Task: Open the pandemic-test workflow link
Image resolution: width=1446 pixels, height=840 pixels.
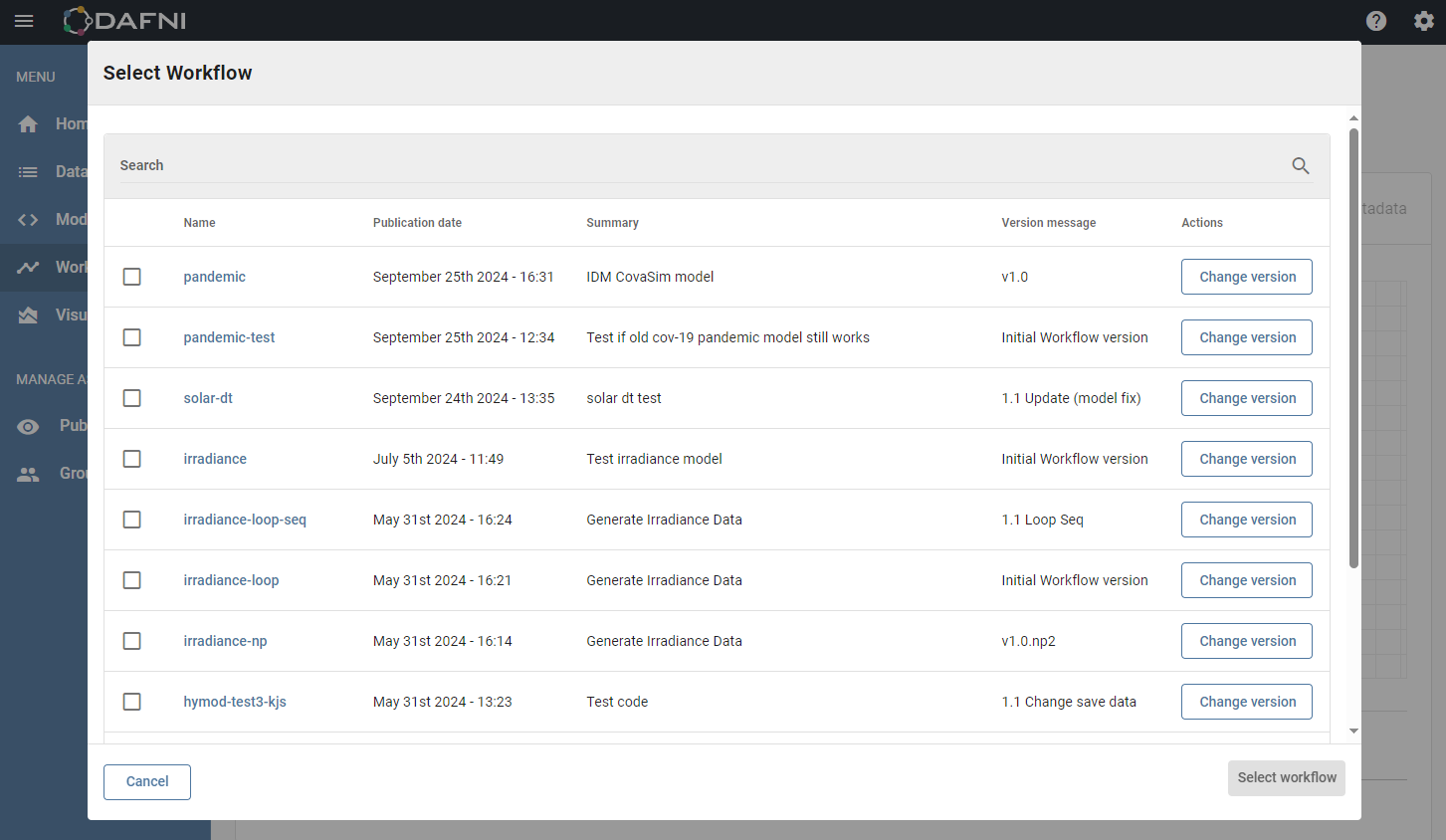Action: pyautogui.click(x=229, y=337)
